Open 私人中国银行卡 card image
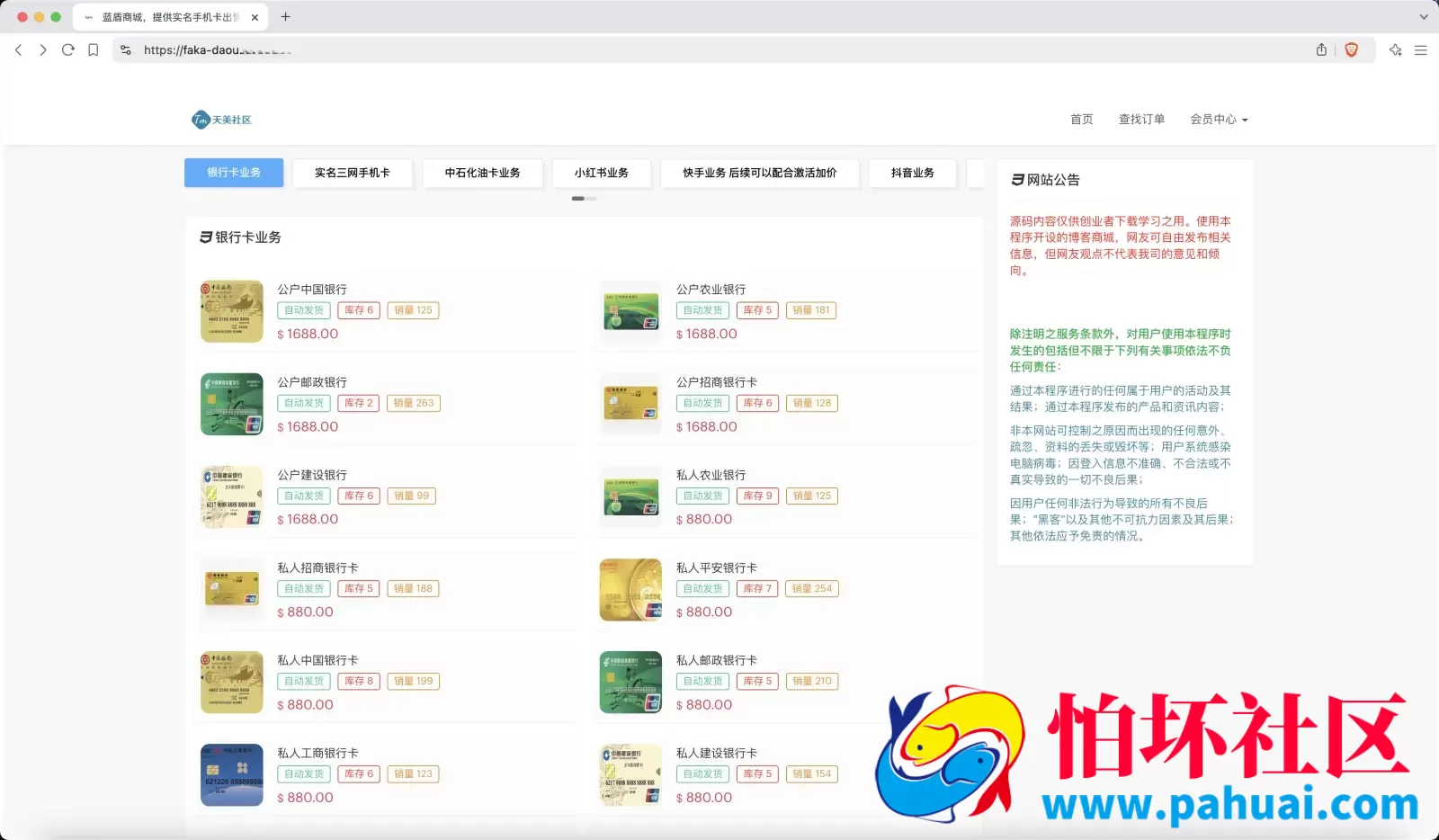 pos(232,682)
